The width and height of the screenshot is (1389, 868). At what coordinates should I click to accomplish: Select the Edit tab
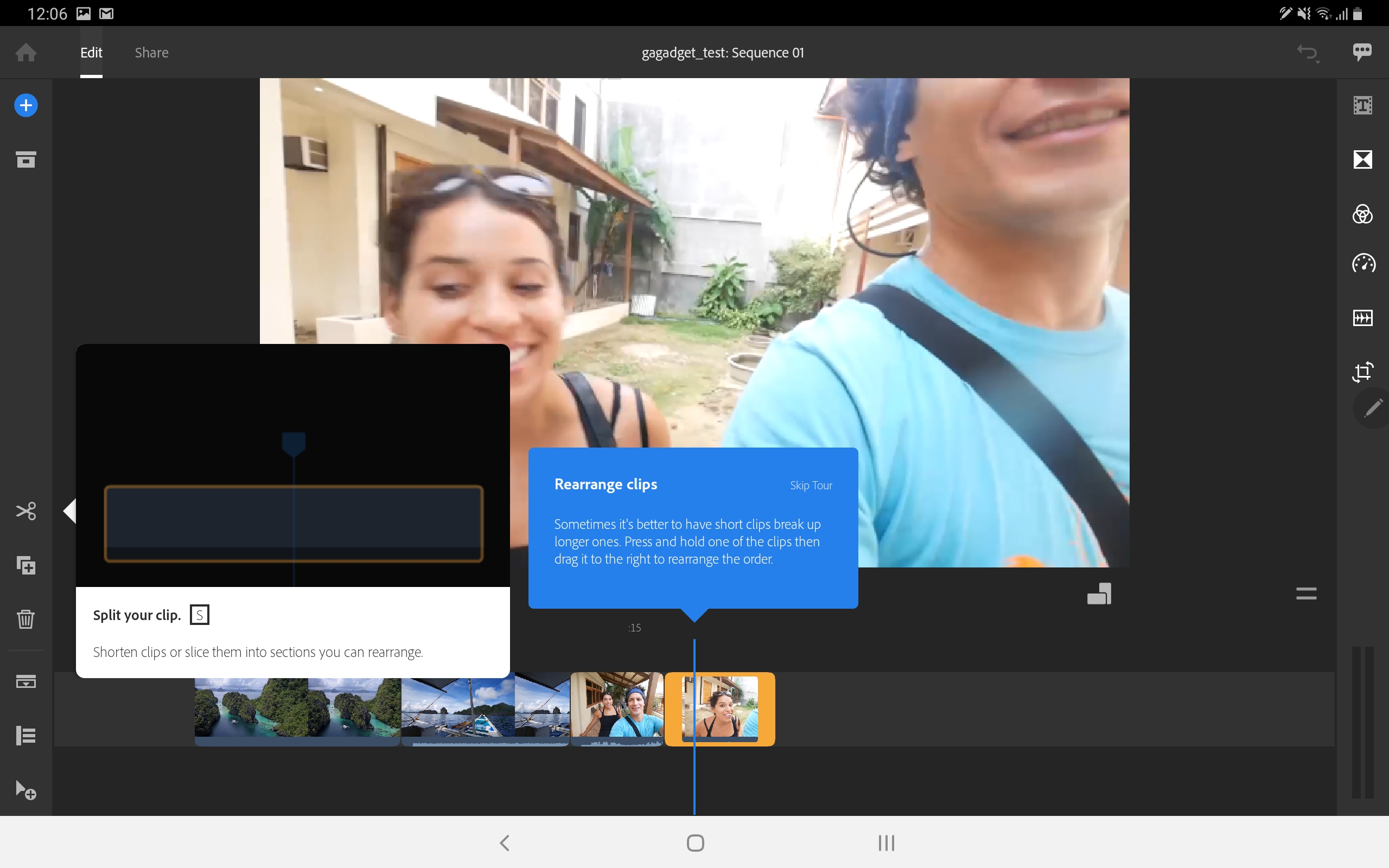[x=91, y=53]
